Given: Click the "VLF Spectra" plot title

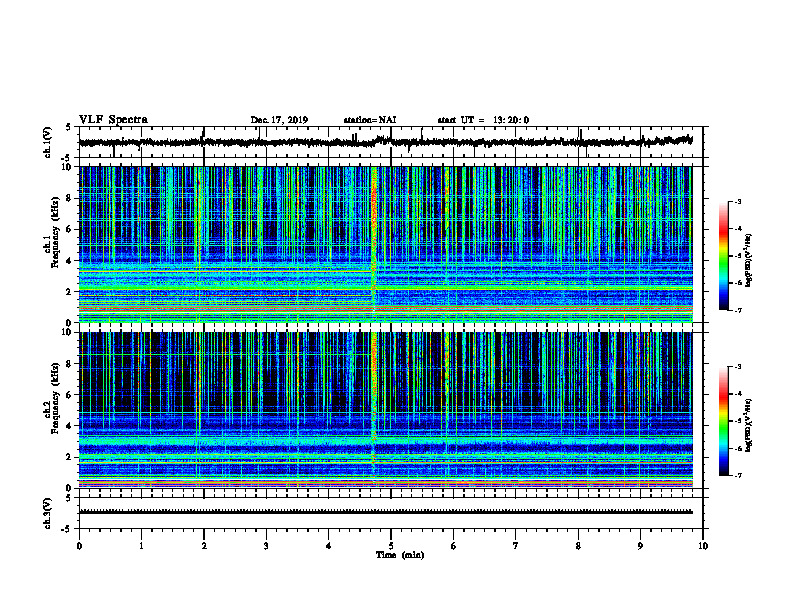Looking at the screenshot, I should tap(113, 120).
